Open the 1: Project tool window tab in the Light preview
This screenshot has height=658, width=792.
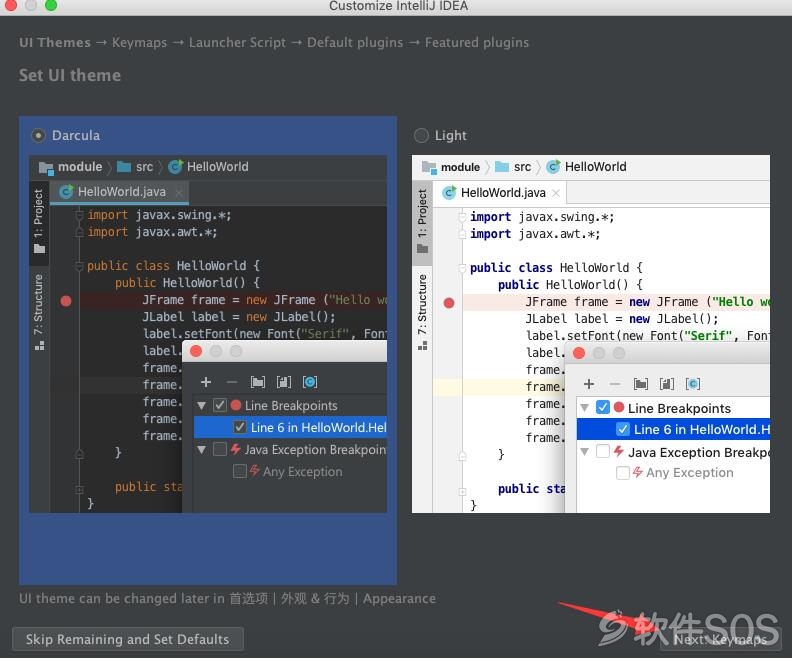[x=422, y=222]
